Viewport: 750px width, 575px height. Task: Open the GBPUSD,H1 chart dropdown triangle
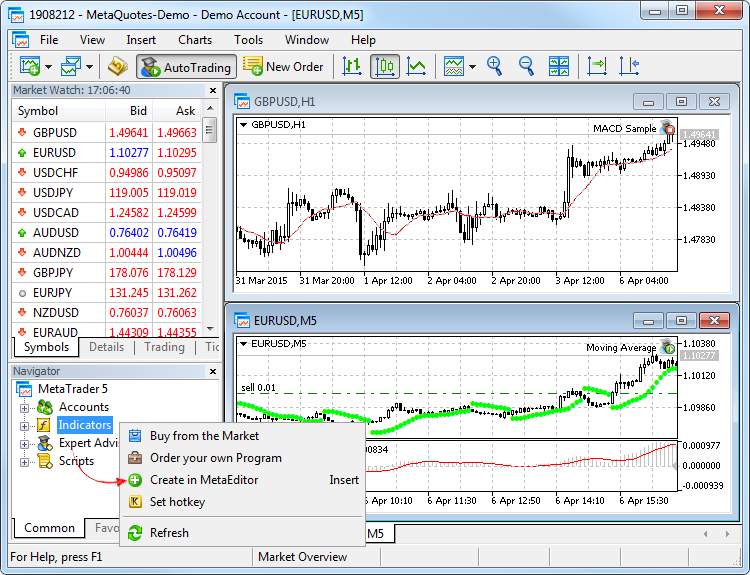(x=243, y=125)
